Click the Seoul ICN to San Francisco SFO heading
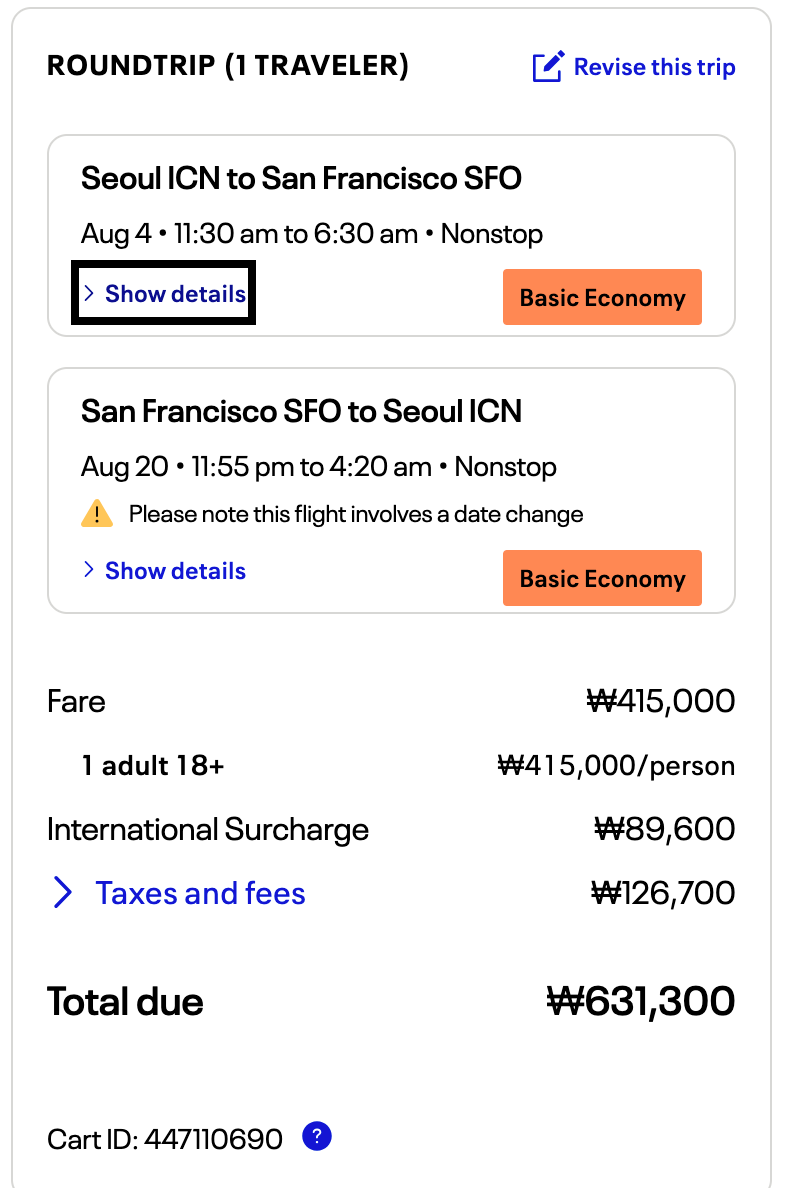 click(301, 179)
